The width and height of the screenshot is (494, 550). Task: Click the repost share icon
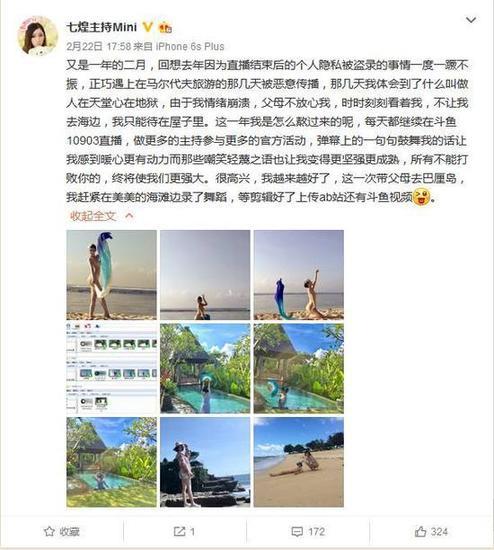pos(179,531)
